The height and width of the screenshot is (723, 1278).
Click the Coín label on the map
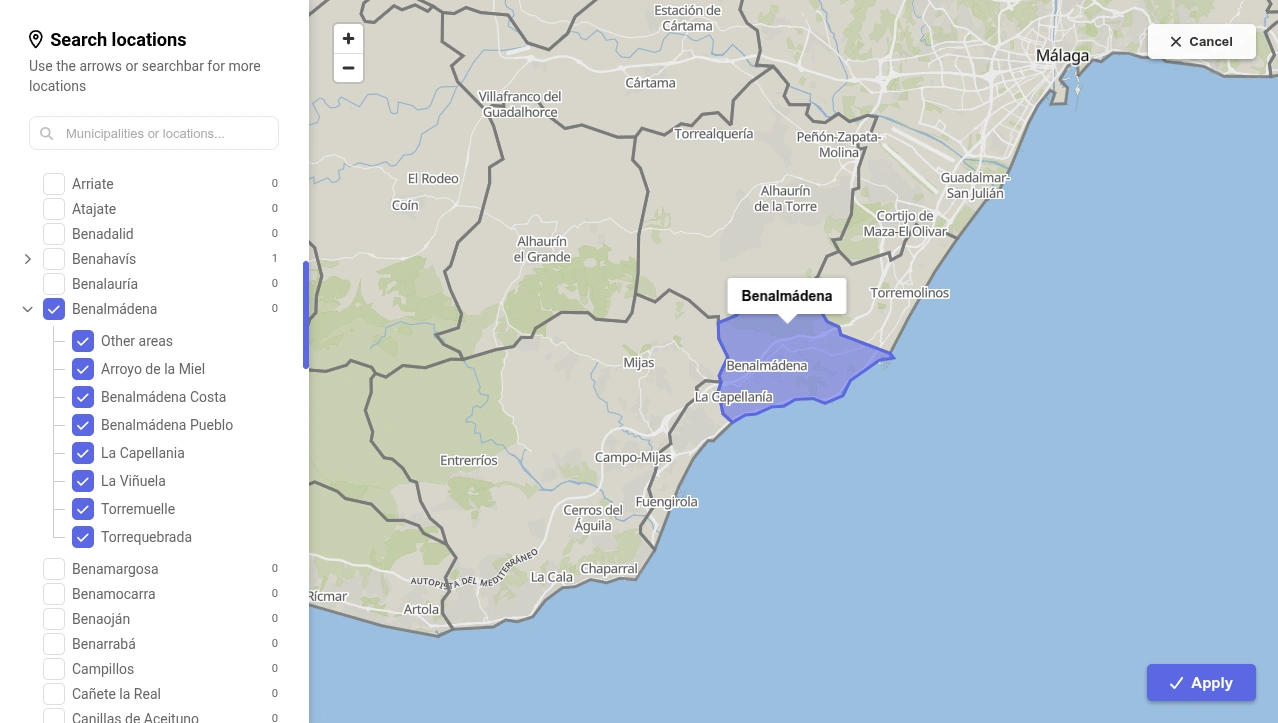click(x=405, y=205)
